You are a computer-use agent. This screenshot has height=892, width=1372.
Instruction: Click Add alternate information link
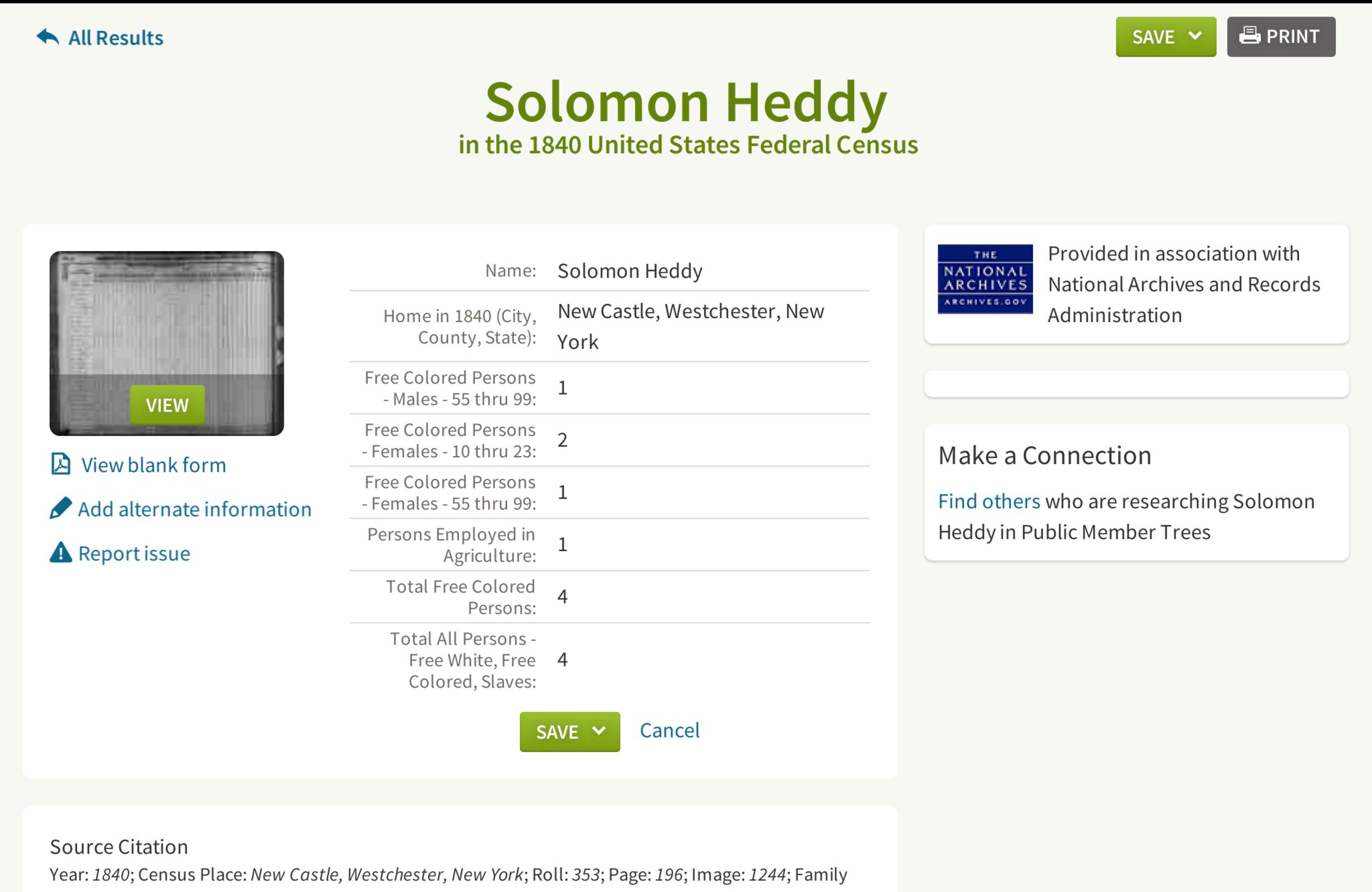pyautogui.click(x=194, y=509)
